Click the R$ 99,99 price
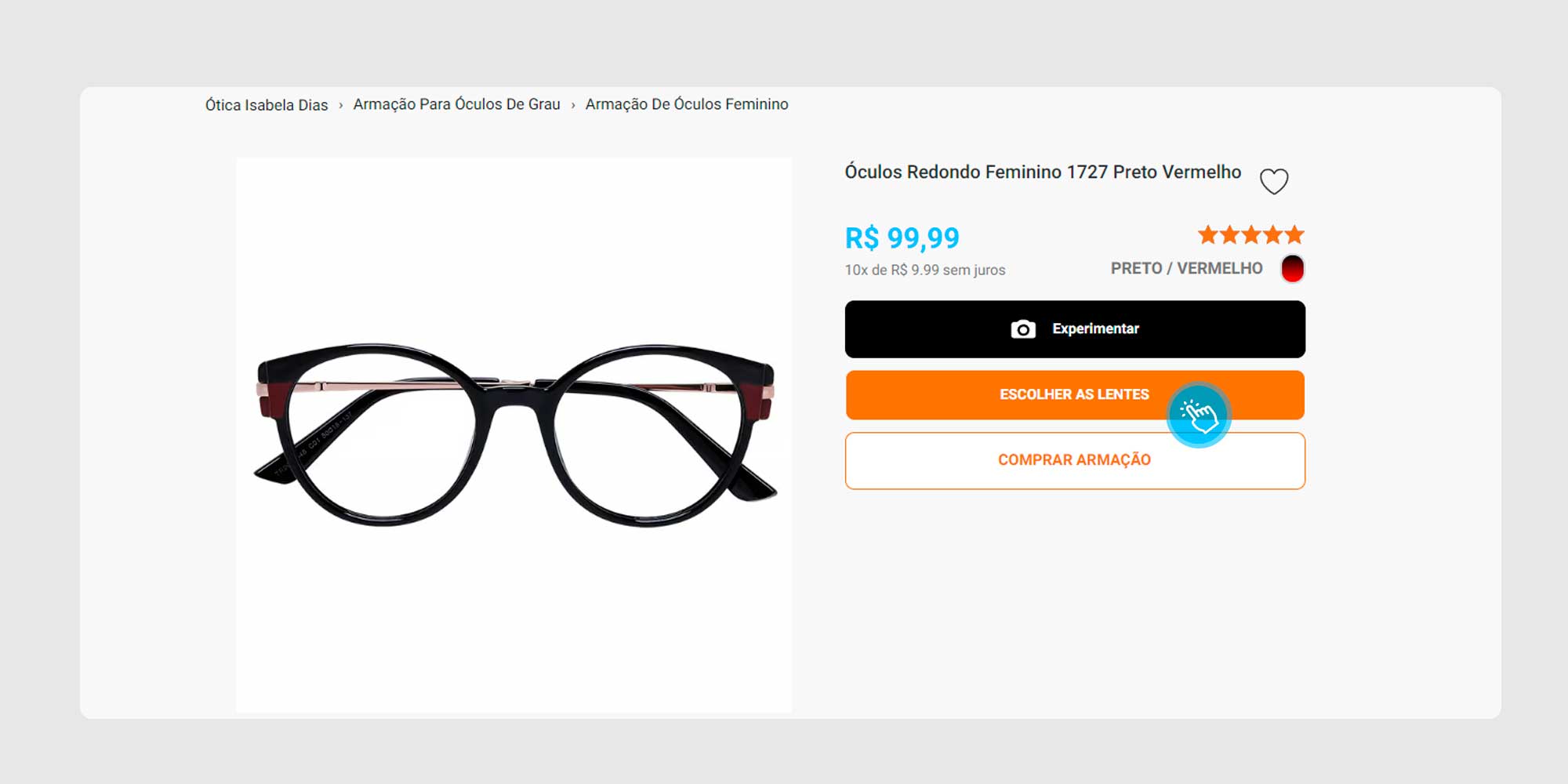Screen dimensions: 1568x784 (x=902, y=238)
